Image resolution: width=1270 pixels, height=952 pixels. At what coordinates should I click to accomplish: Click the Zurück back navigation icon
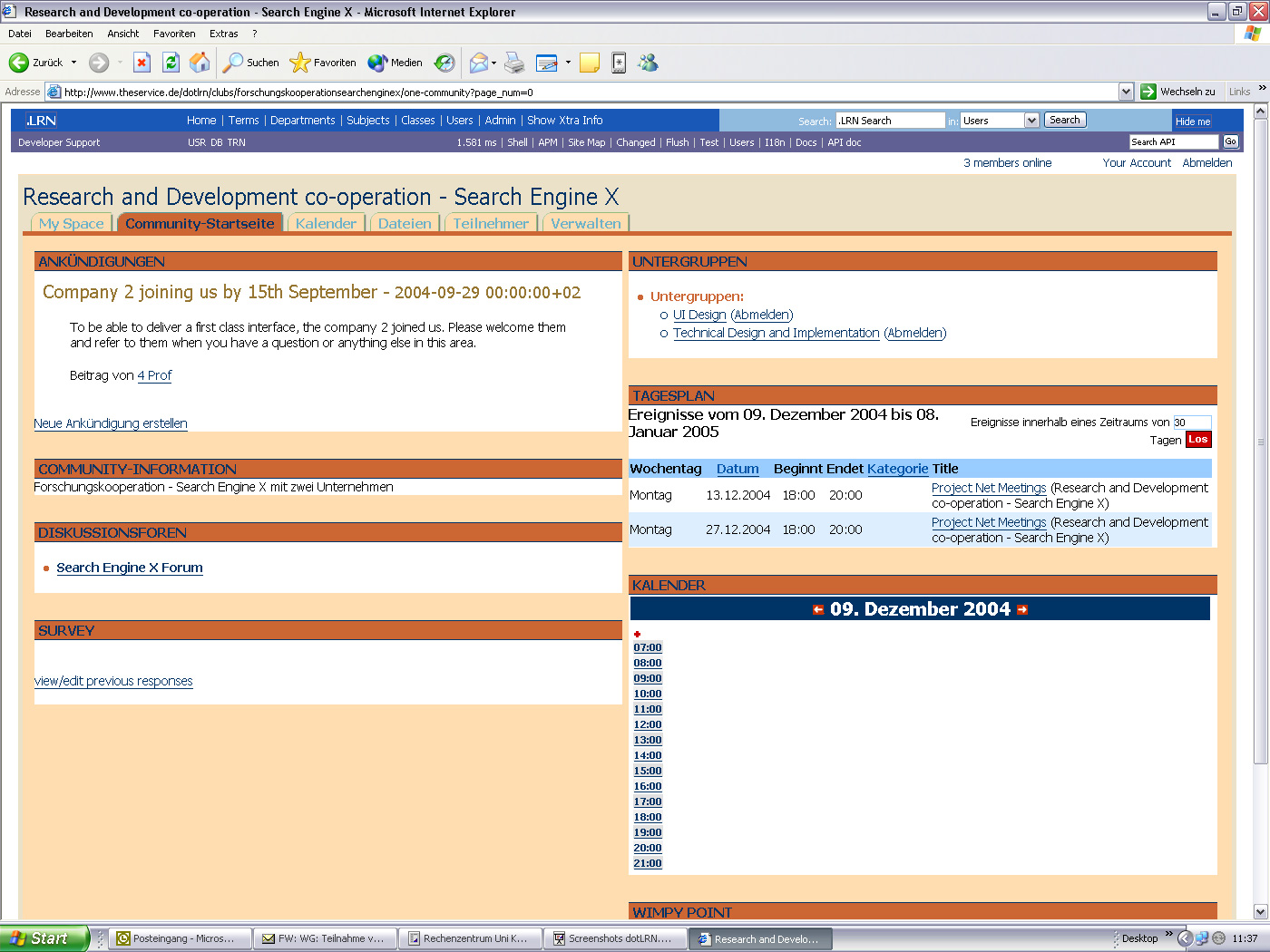(18, 63)
